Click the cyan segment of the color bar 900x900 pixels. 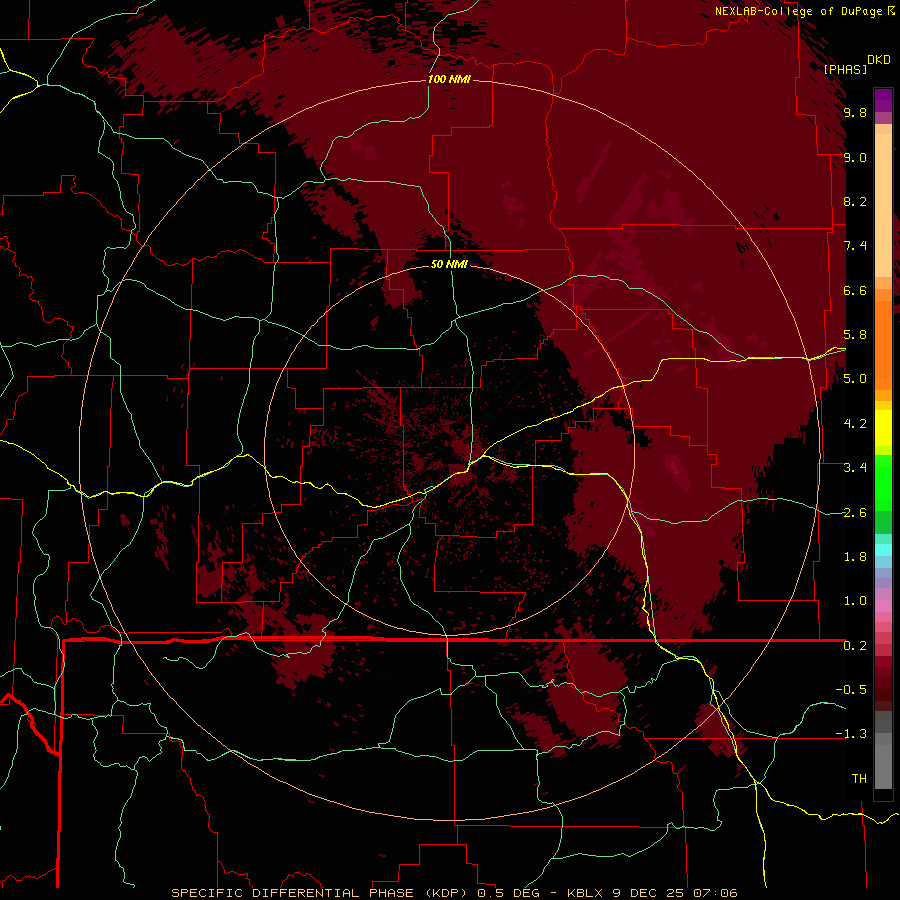(883, 550)
